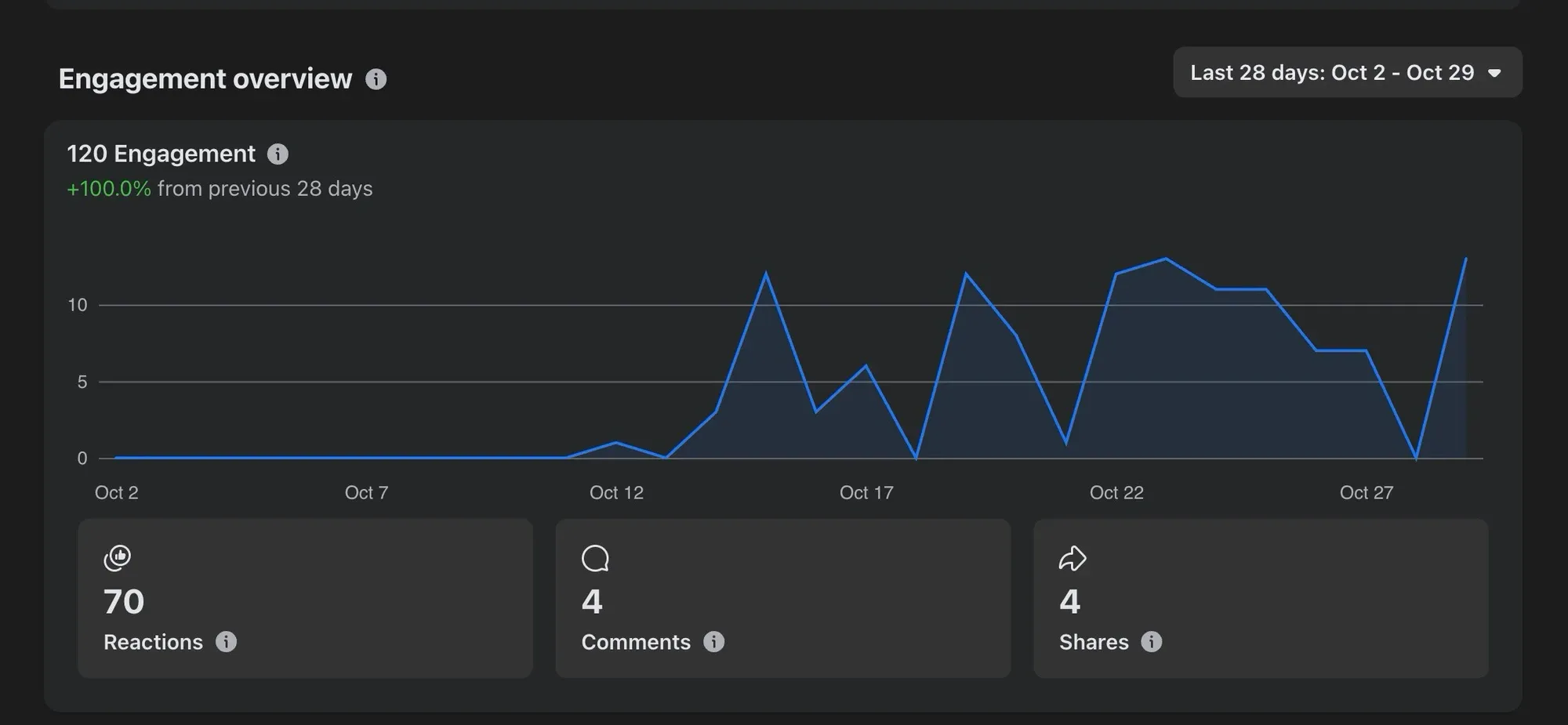Click the info icon next to Reactions

pyautogui.click(x=226, y=642)
